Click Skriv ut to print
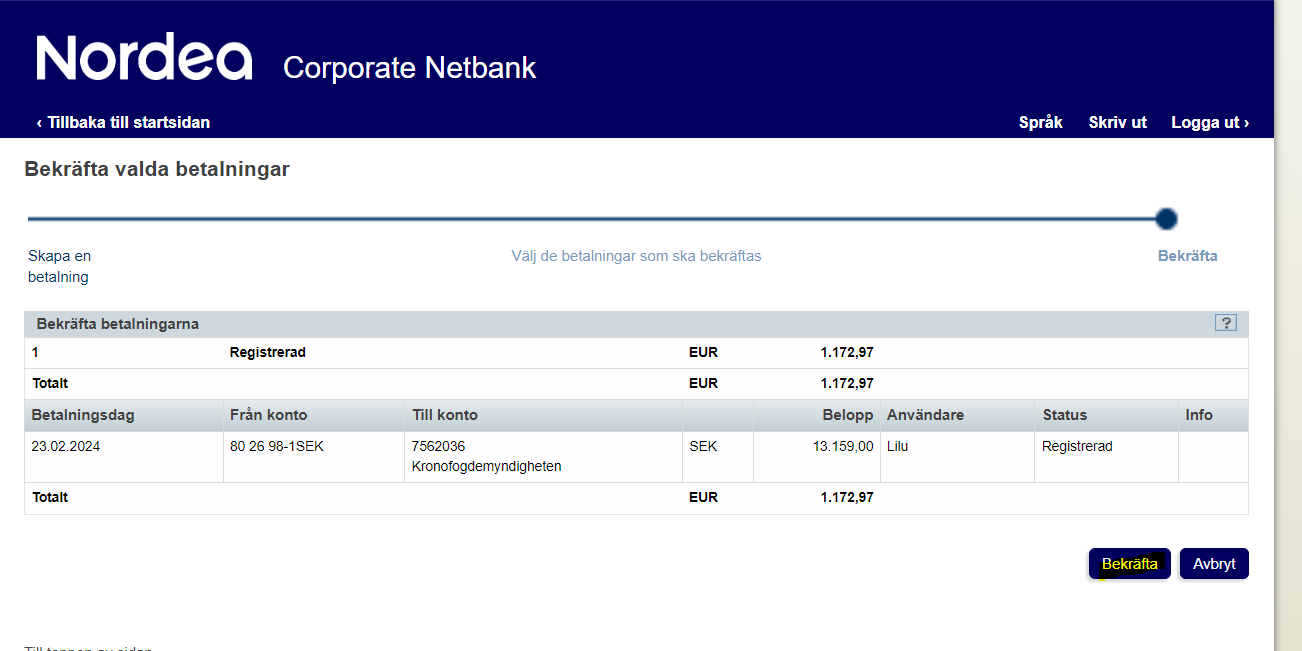 click(1117, 123)
